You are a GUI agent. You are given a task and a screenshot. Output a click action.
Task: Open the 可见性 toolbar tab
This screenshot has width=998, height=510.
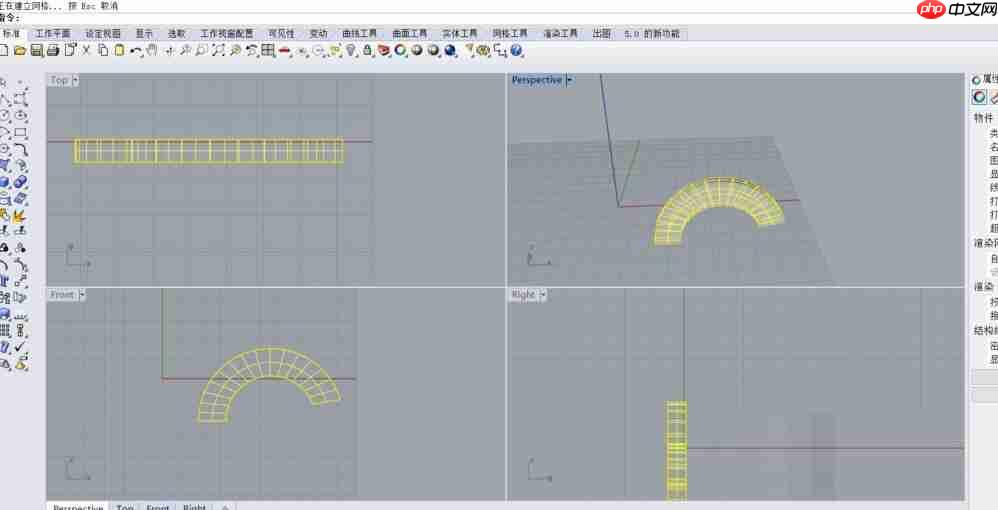click(x=281, y=34)
